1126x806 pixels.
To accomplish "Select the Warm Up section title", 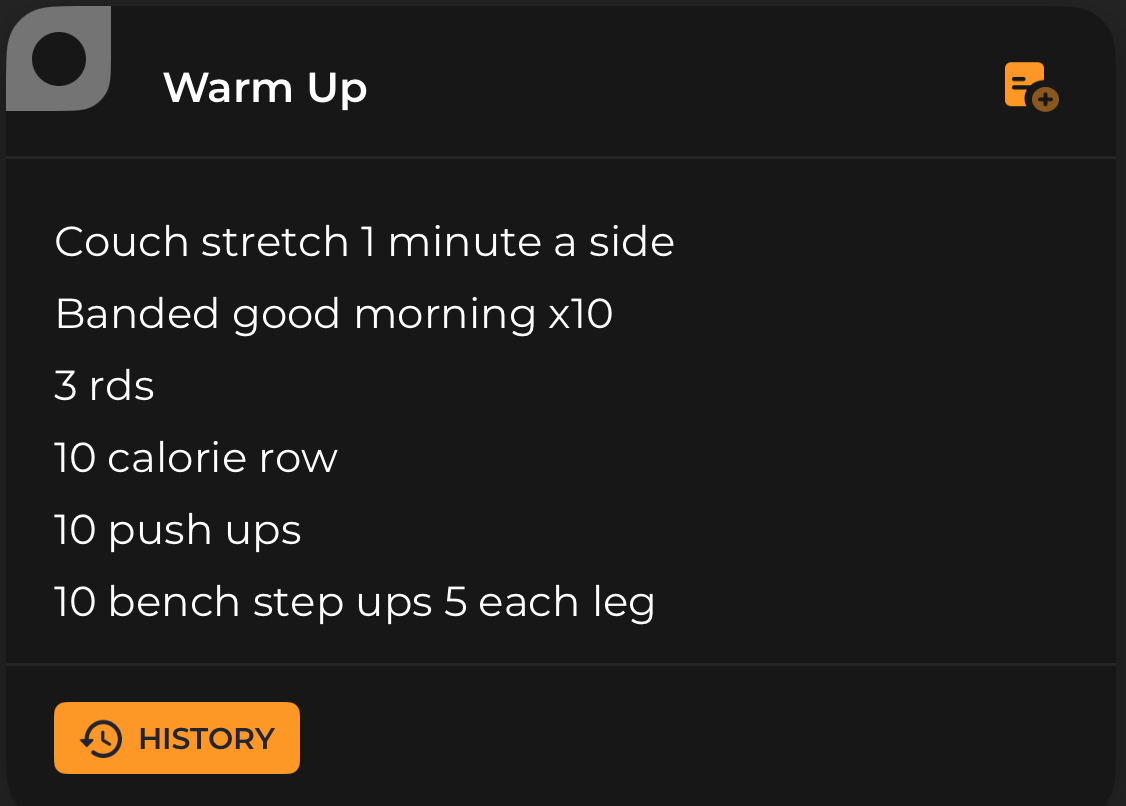I will (x=265, y=88).
